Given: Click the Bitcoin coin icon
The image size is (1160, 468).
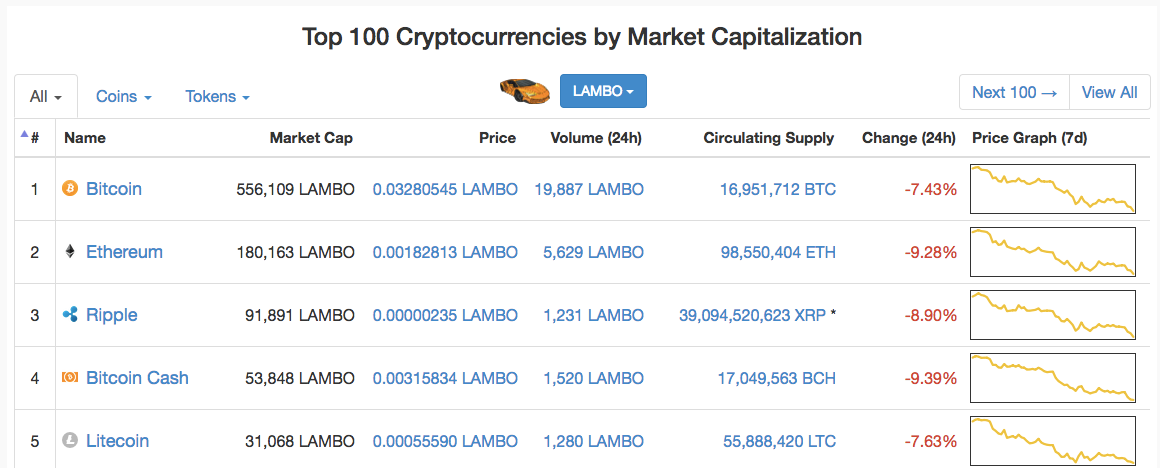Looking at the screenshot, I should (x=70, y=189).
